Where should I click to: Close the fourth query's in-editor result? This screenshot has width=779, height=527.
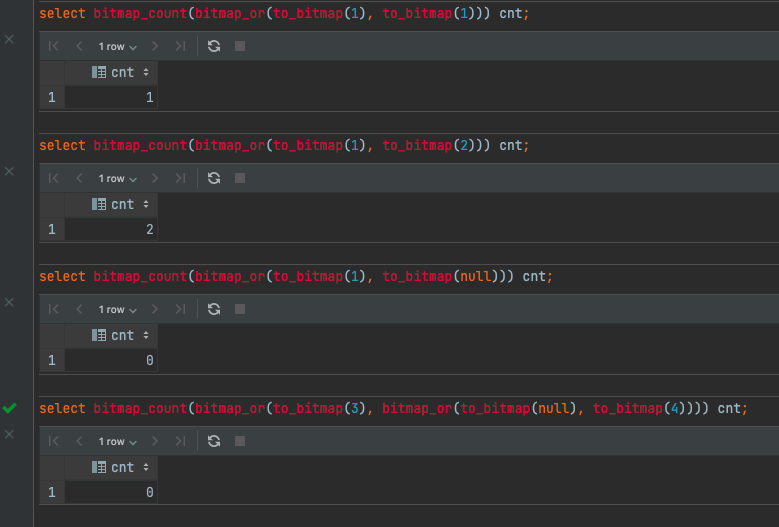click(10, 434)
